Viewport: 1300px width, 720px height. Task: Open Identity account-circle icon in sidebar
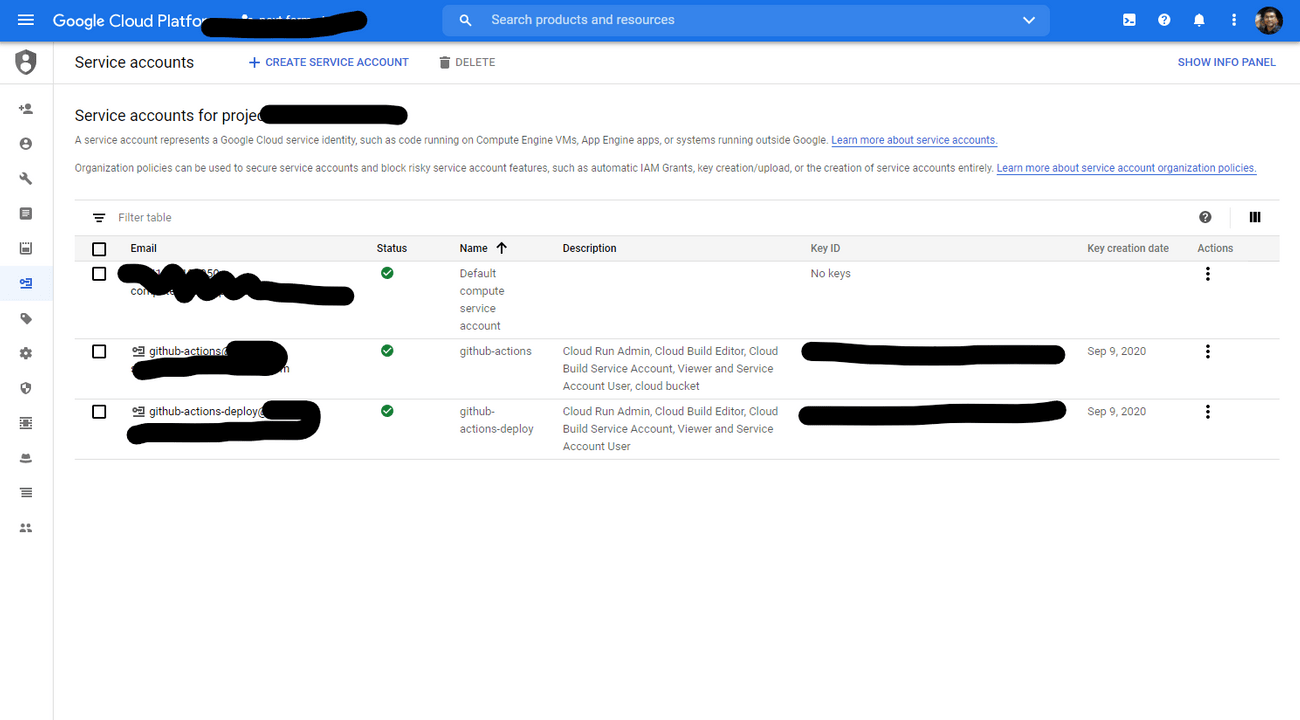(x=26, y=144)
